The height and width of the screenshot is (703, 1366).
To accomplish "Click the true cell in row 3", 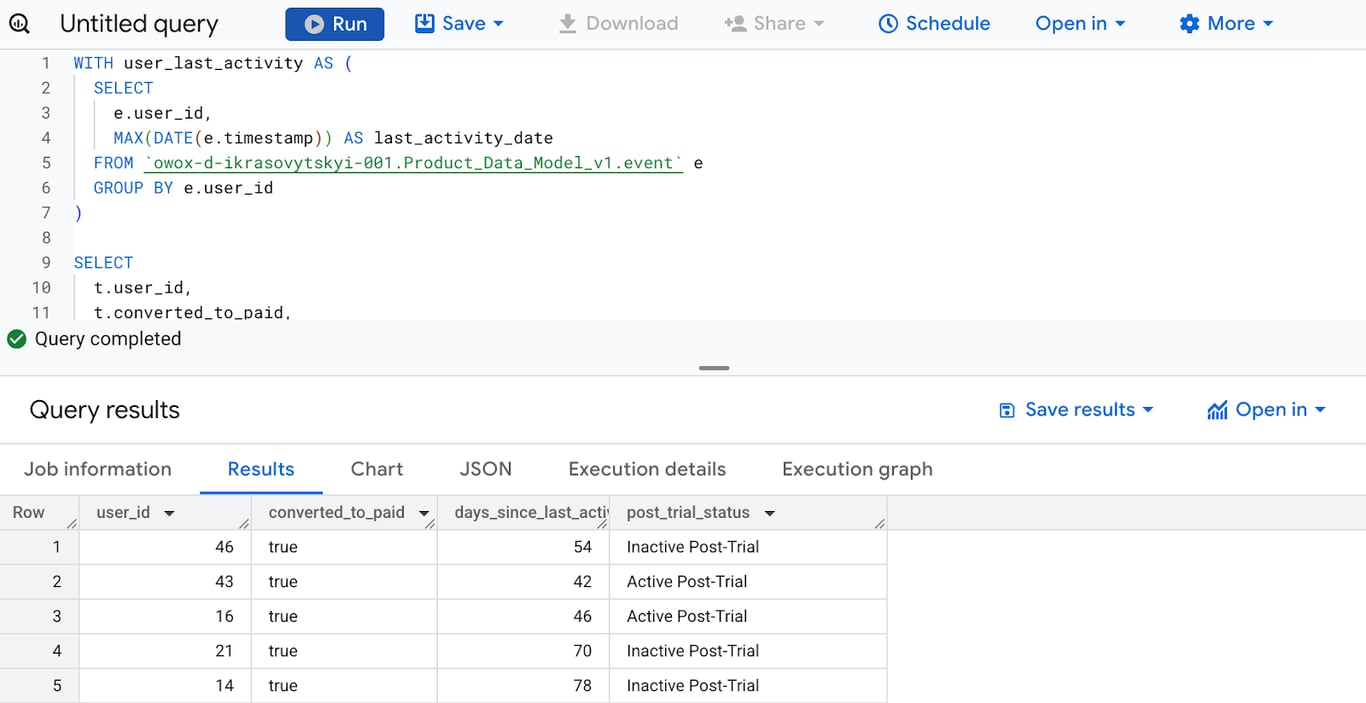I will [x=344, y=616].
